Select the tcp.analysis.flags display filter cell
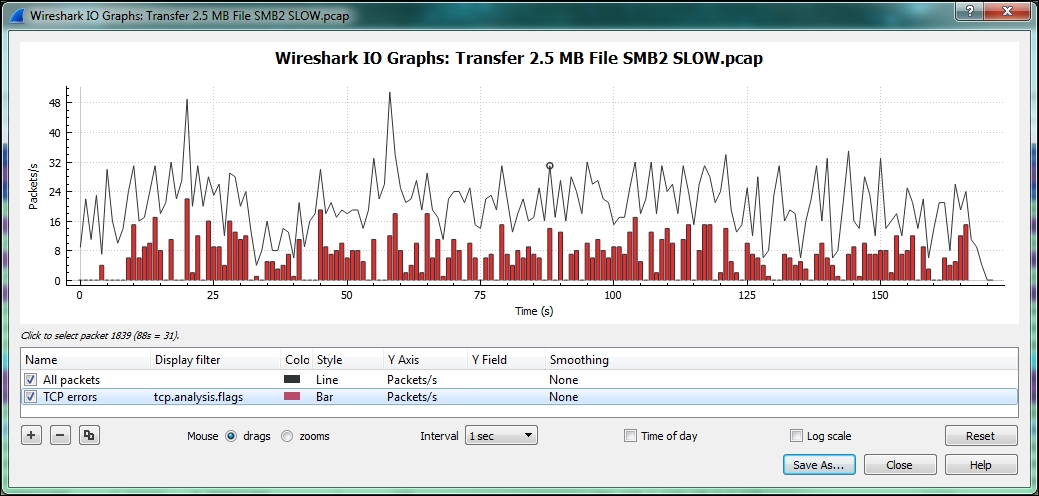Viewport: 1039px width, 496px height. point(199,397)
